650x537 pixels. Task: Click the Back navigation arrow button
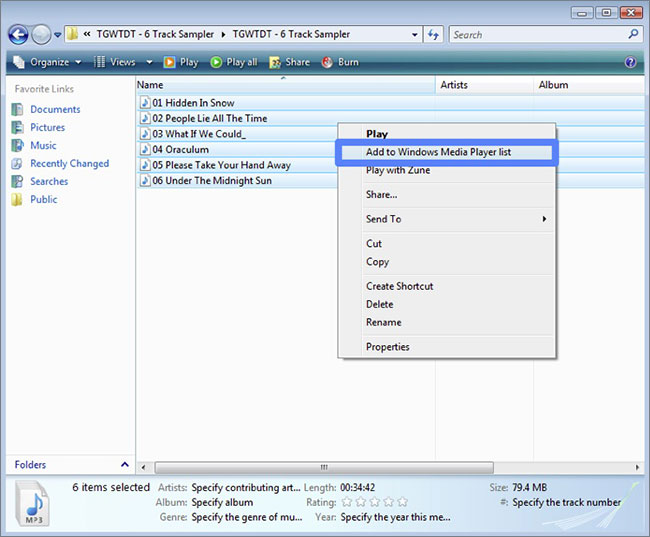[x=18, y=35]
